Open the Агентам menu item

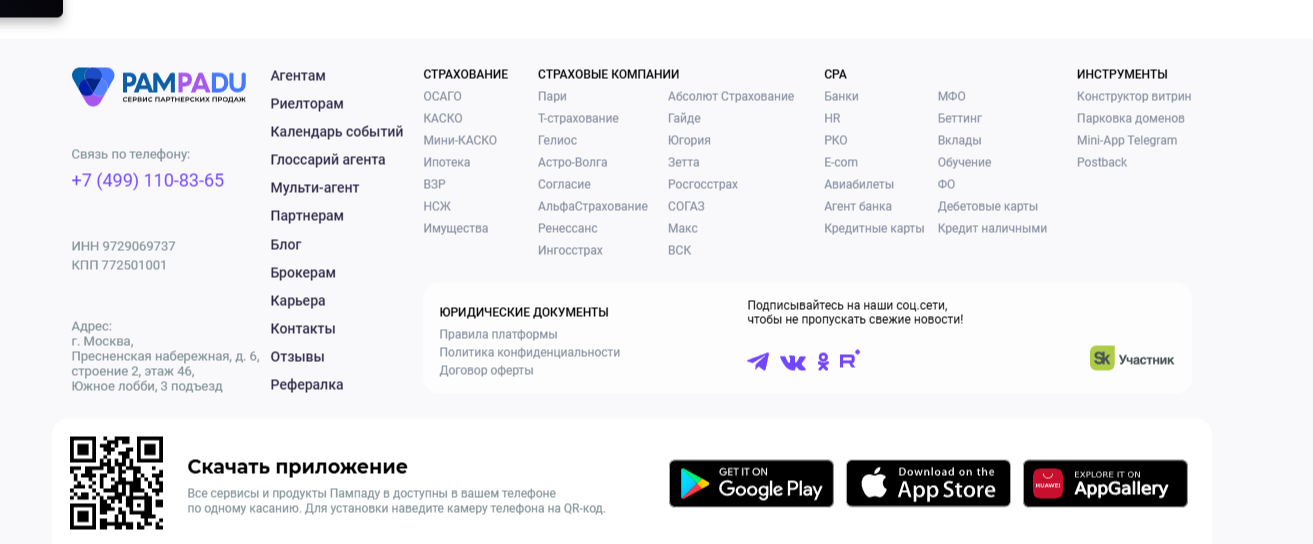pyautogui.click(x=298, y=76)
